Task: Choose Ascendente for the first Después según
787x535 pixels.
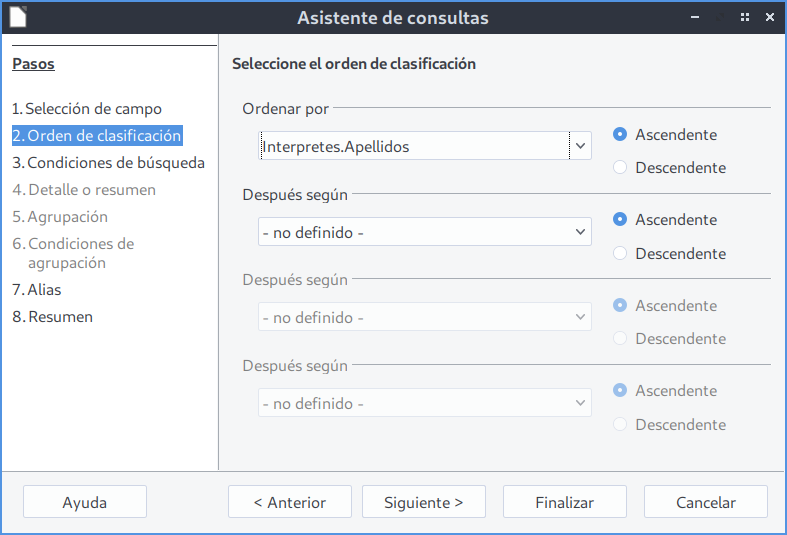Action: coord(620,220)
